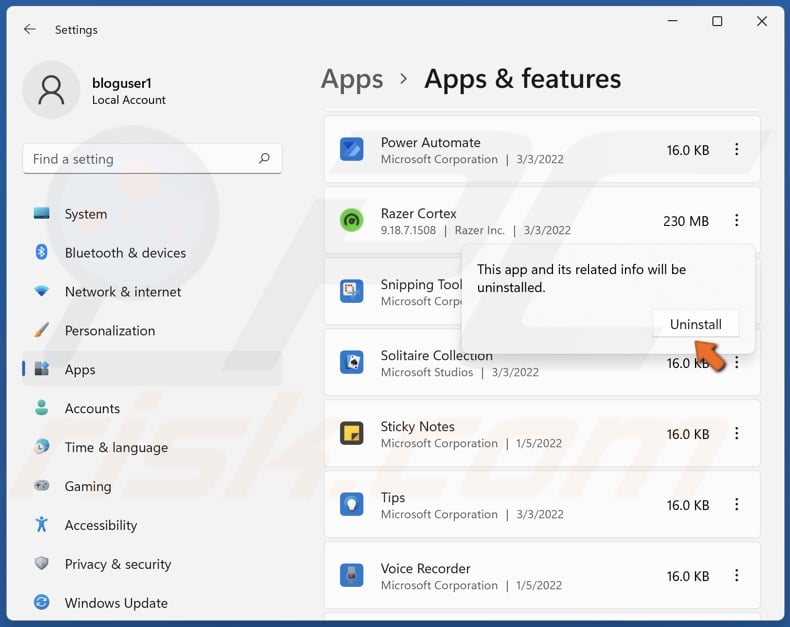The width and height of the screenshot is (790, 627).
Task: Open more options for Tips
Action: (737, 505)
